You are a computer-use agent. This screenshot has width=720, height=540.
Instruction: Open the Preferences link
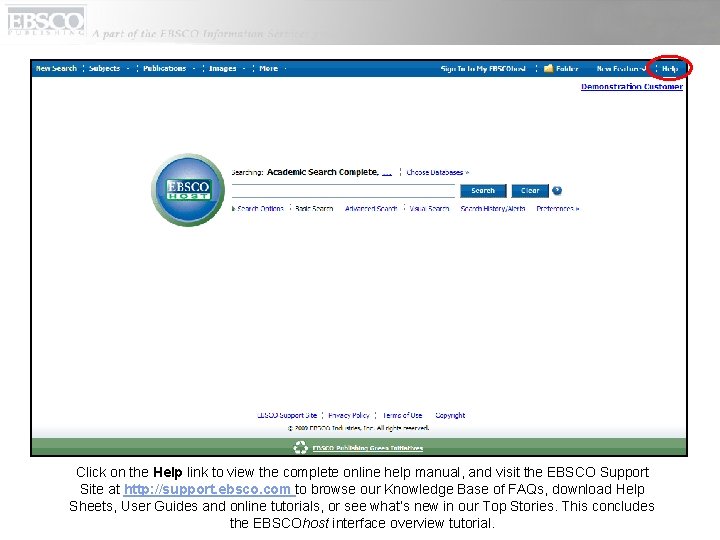coord(557,208)
